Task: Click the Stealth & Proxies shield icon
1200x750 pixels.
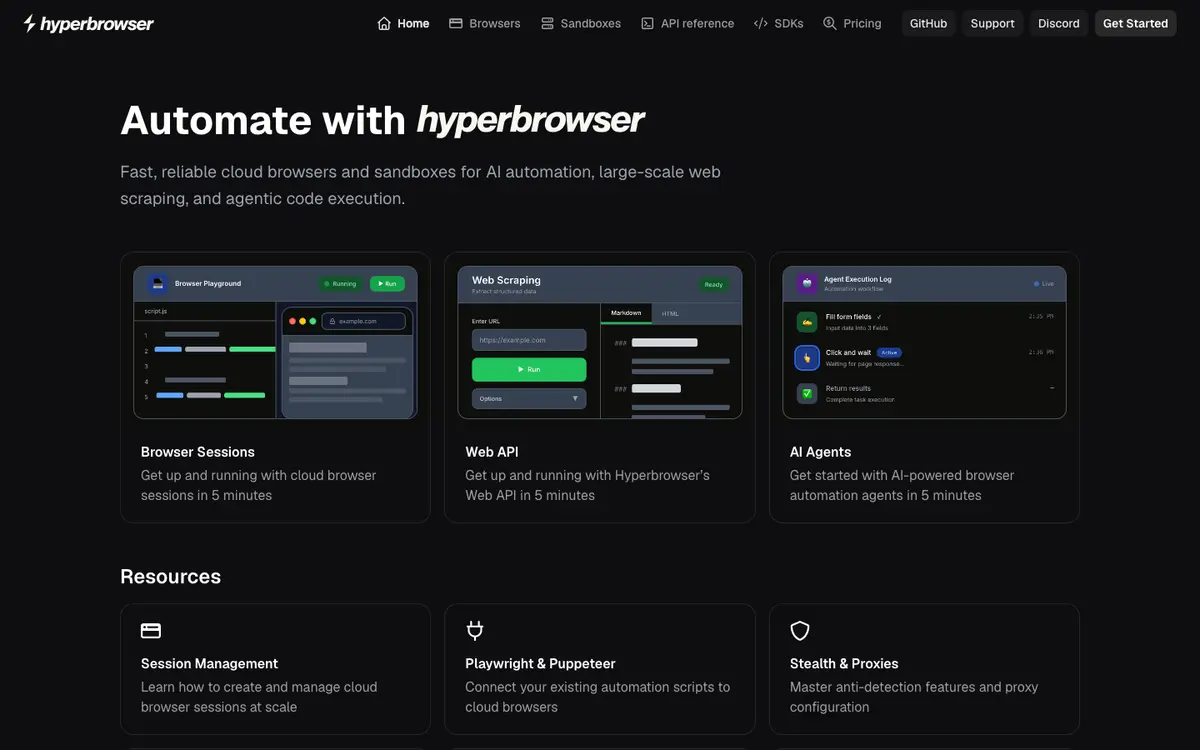Action: pyautogui.click(x=800, y=630)
